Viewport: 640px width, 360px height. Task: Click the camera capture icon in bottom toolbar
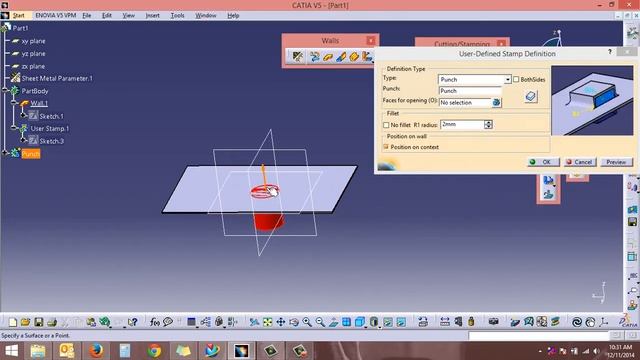click(x=493, y=322)
